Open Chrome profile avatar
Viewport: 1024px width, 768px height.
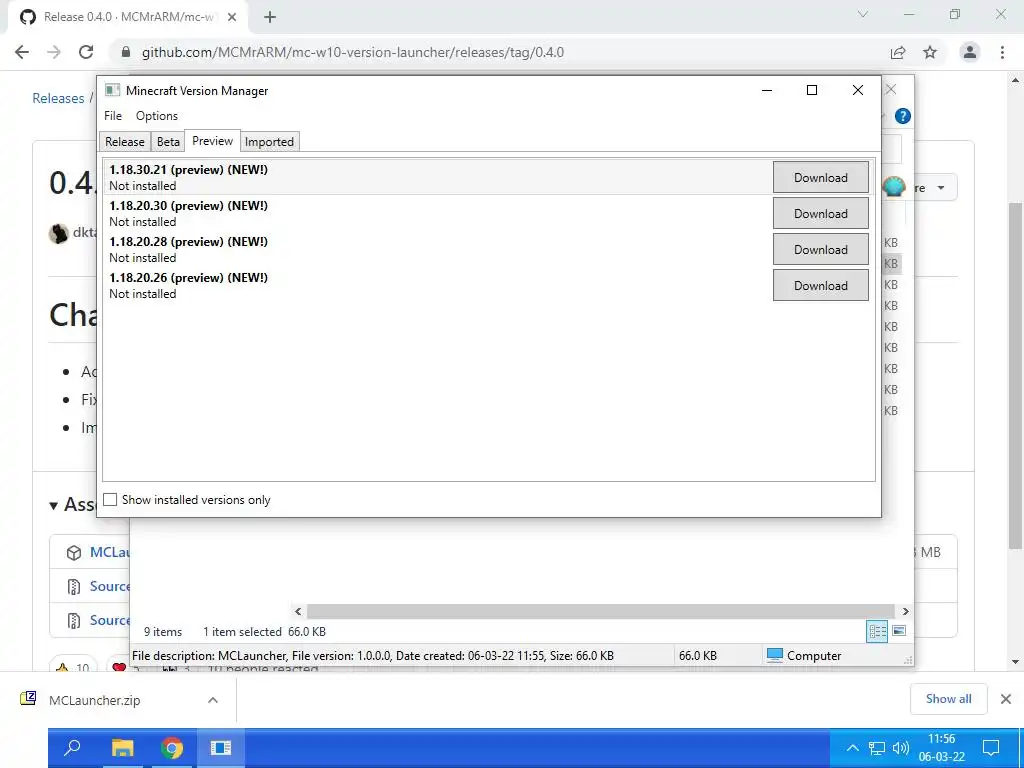click(970, 52)
